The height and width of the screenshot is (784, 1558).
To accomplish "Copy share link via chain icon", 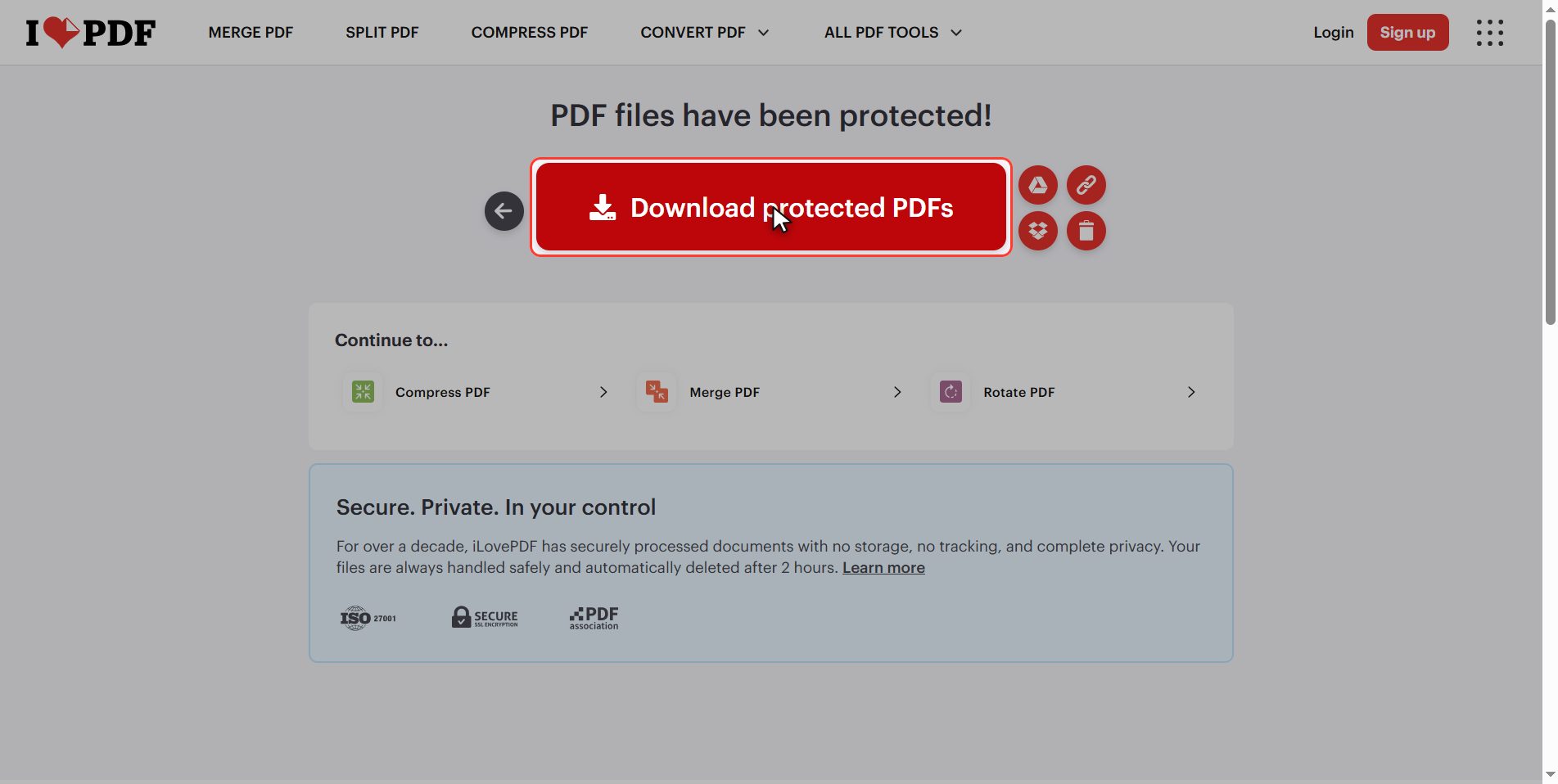I will 1086,185.
